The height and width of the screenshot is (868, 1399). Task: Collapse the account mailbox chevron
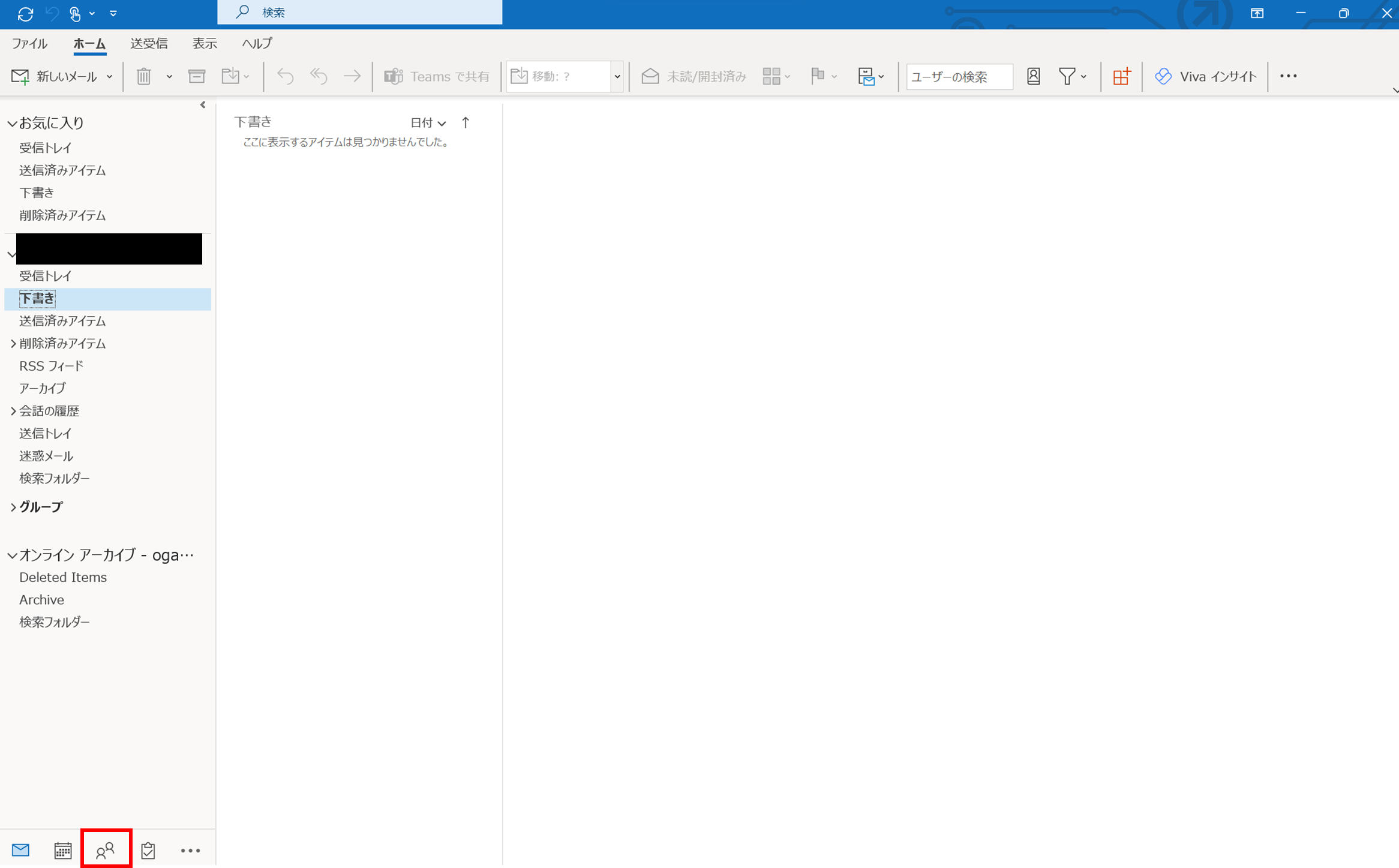pyautogui.click(x=11, y=254)
